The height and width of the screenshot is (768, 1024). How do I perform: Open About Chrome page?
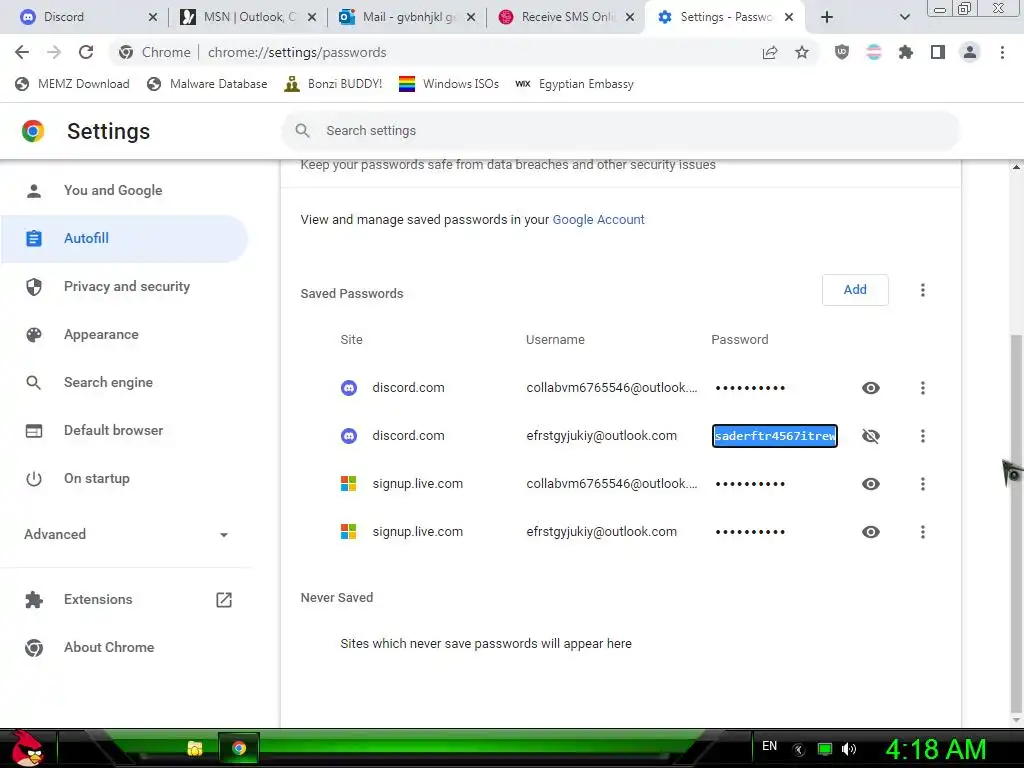[x=124, y=647]
